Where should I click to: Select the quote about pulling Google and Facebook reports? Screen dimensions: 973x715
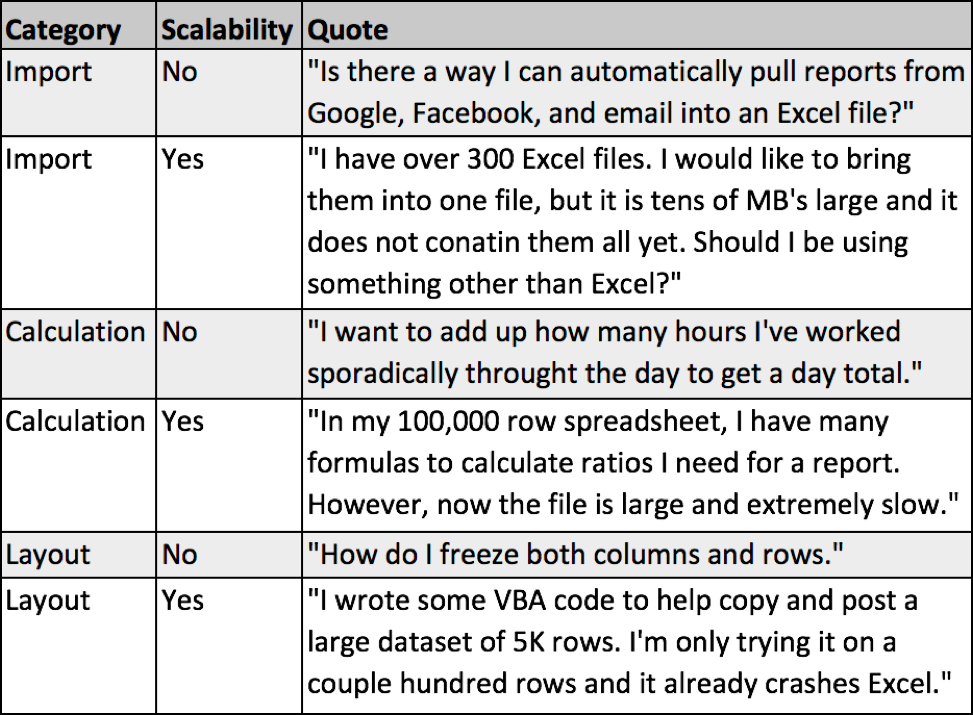(636, 92)
